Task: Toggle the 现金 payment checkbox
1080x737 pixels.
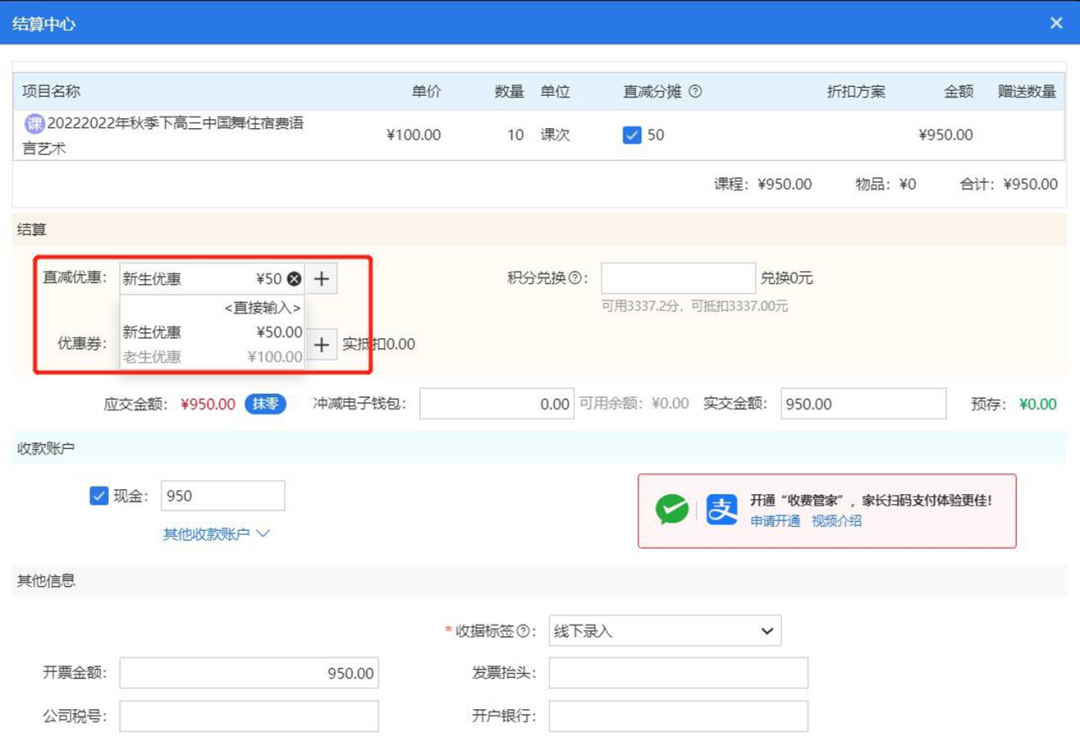Action: [99, 496]
